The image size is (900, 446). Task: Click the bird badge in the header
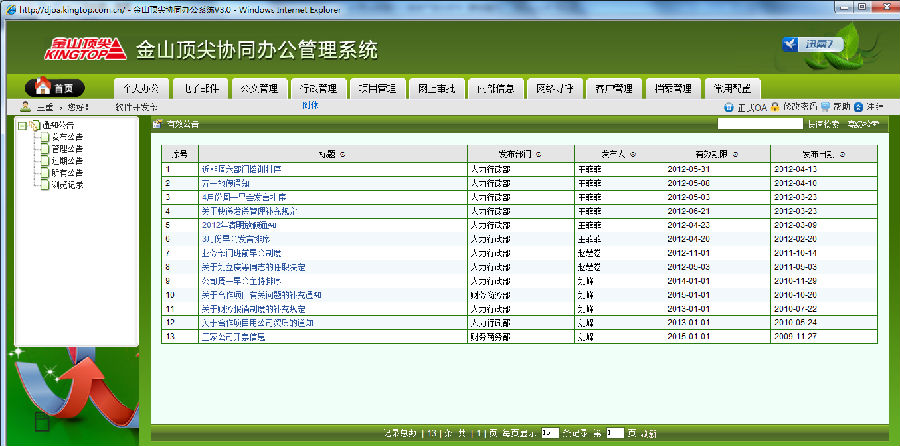[x=813, y=44]
